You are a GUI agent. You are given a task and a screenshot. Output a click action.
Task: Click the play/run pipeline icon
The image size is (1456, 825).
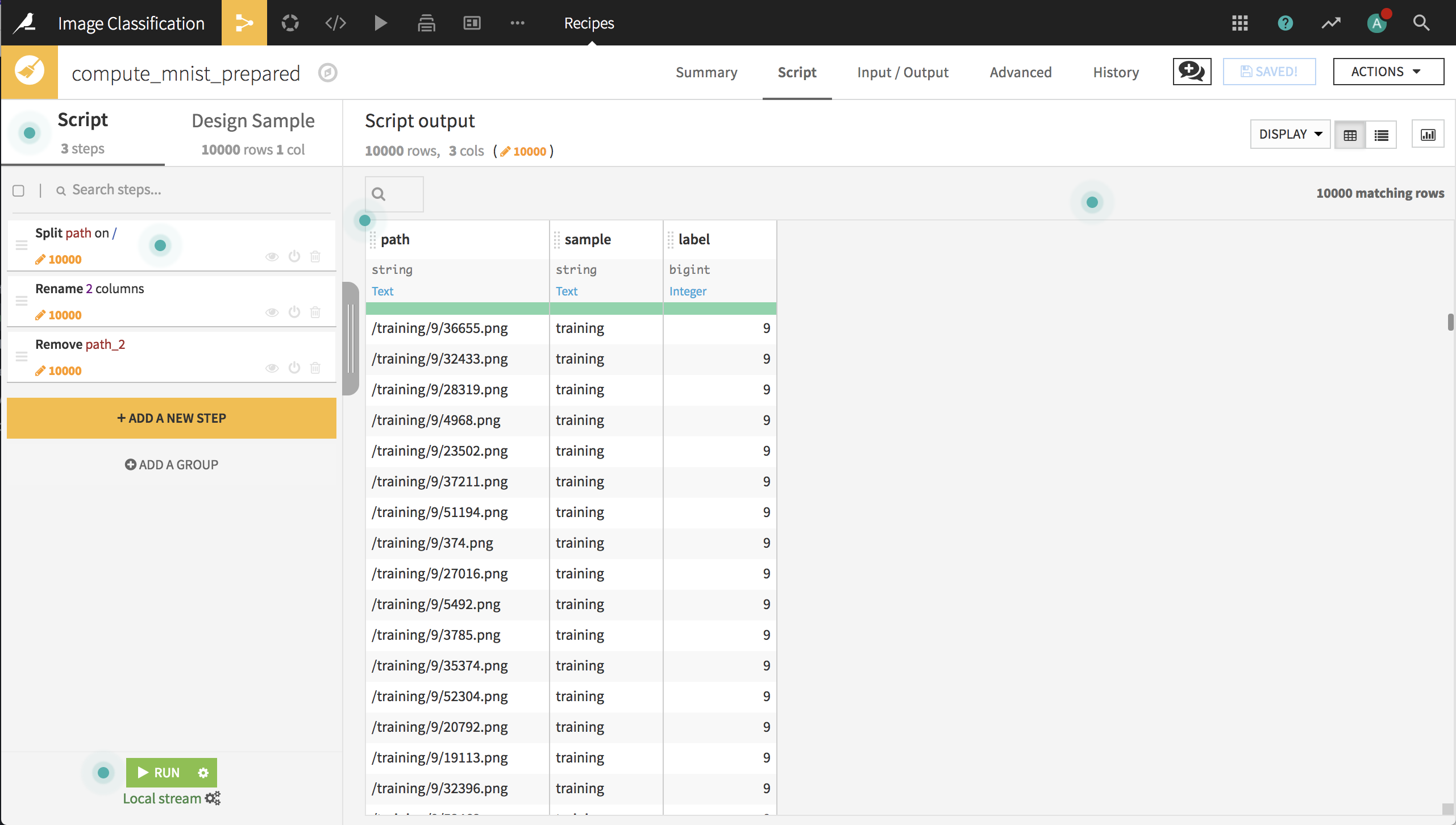click(x=382, y=22)
